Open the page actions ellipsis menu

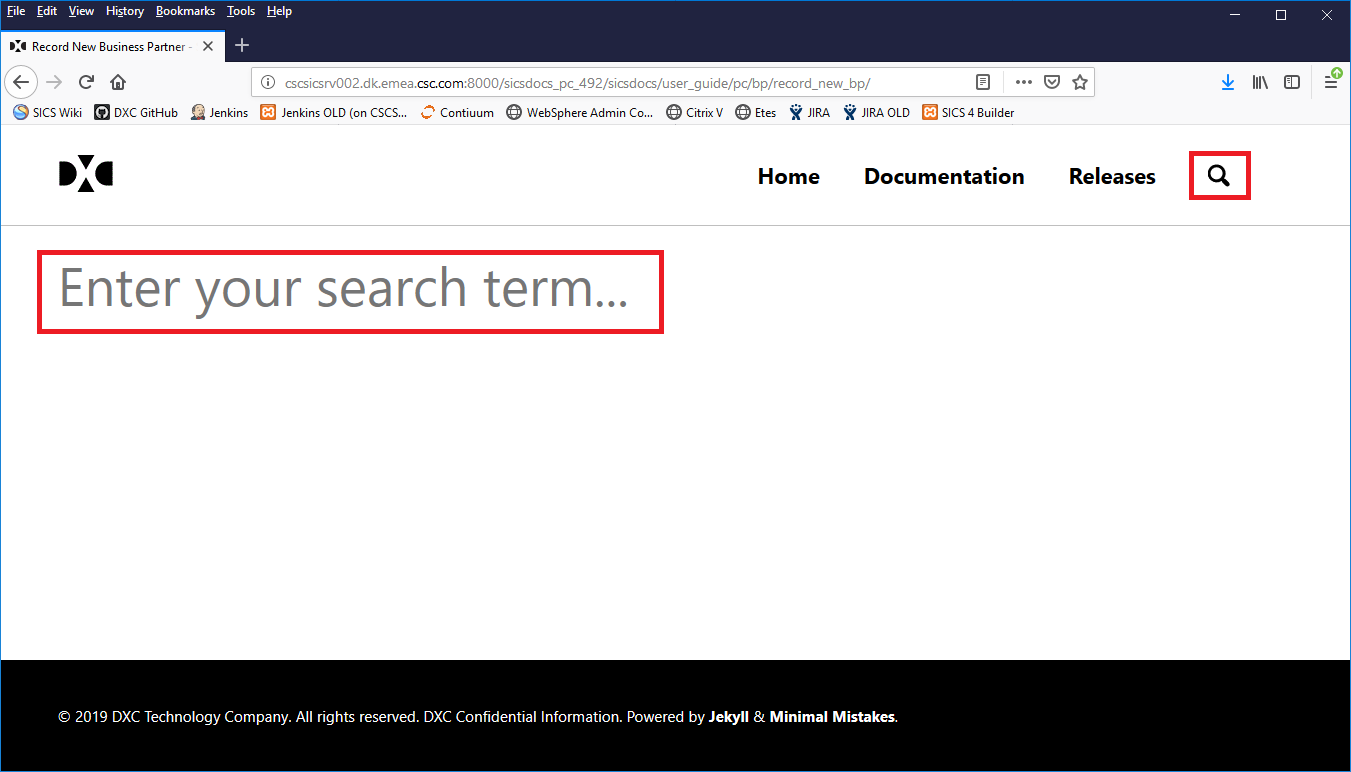[x=1023, y=82]
